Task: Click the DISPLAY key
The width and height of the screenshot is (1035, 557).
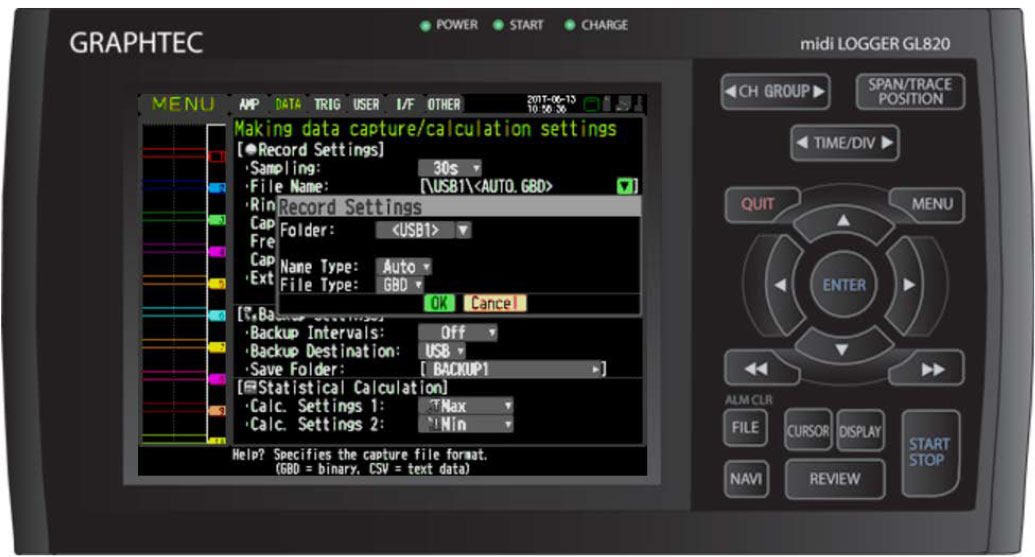Action: [x=860, y=431]
